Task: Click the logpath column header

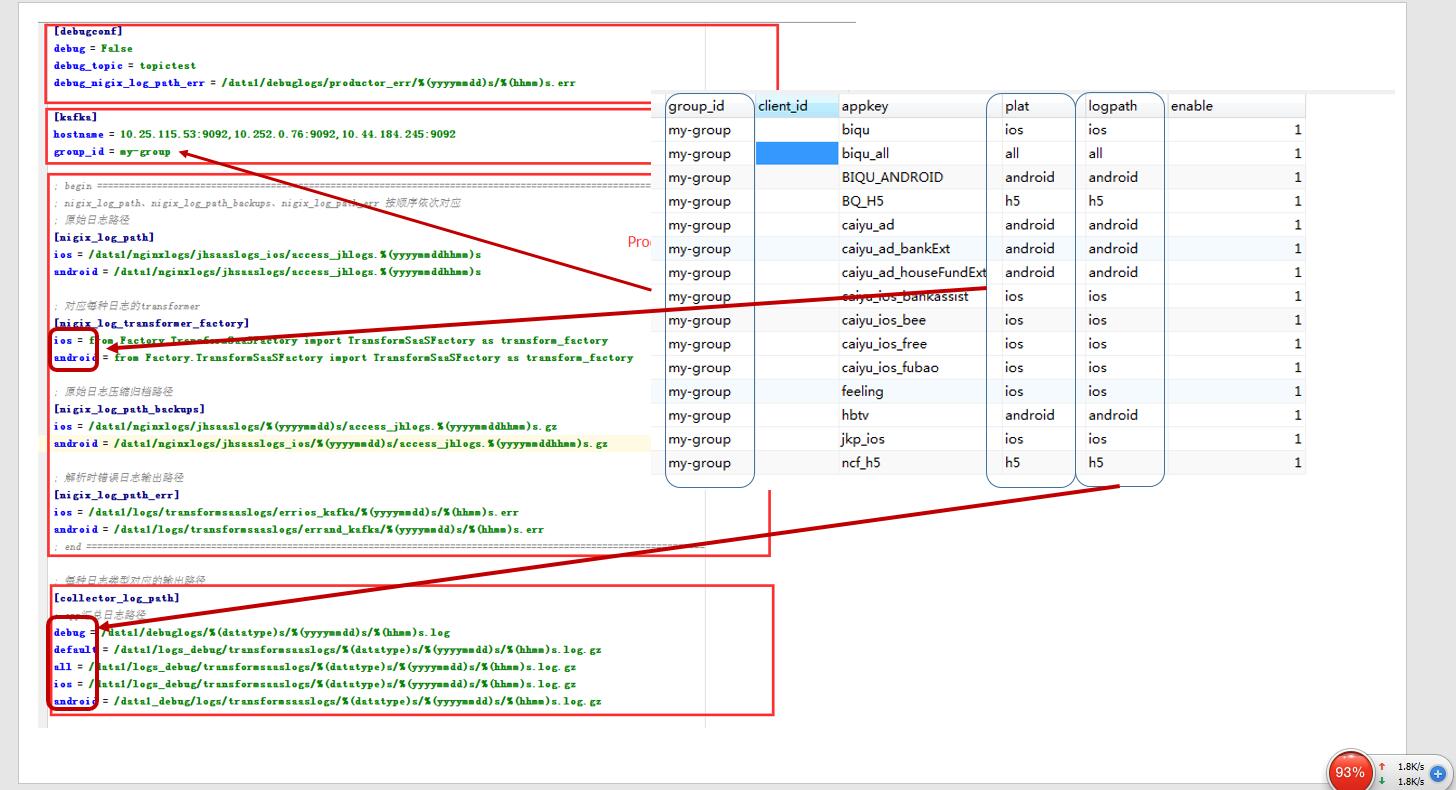Action: pos(1113,106)
